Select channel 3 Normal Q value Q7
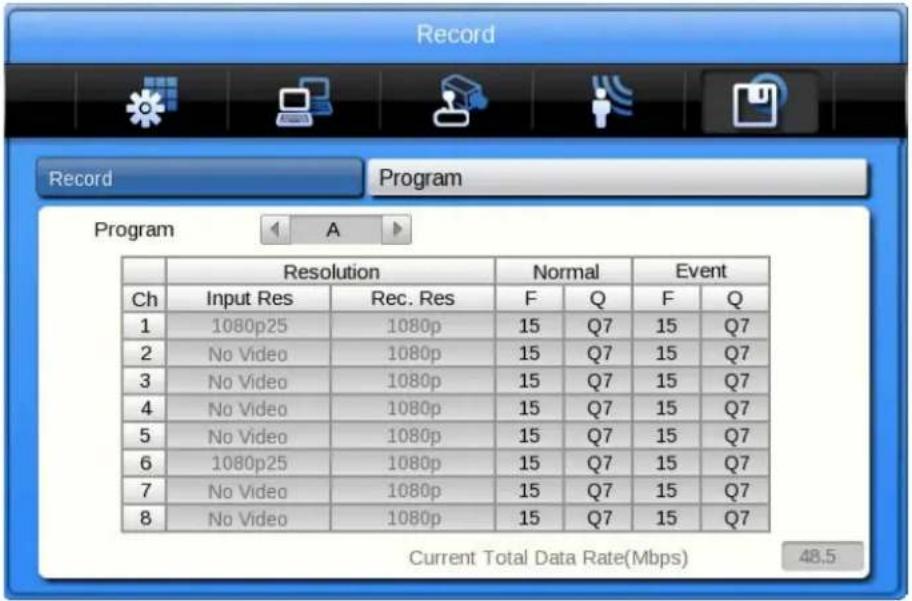The height and width of the screenshot is (601, 912). [598, 380]
